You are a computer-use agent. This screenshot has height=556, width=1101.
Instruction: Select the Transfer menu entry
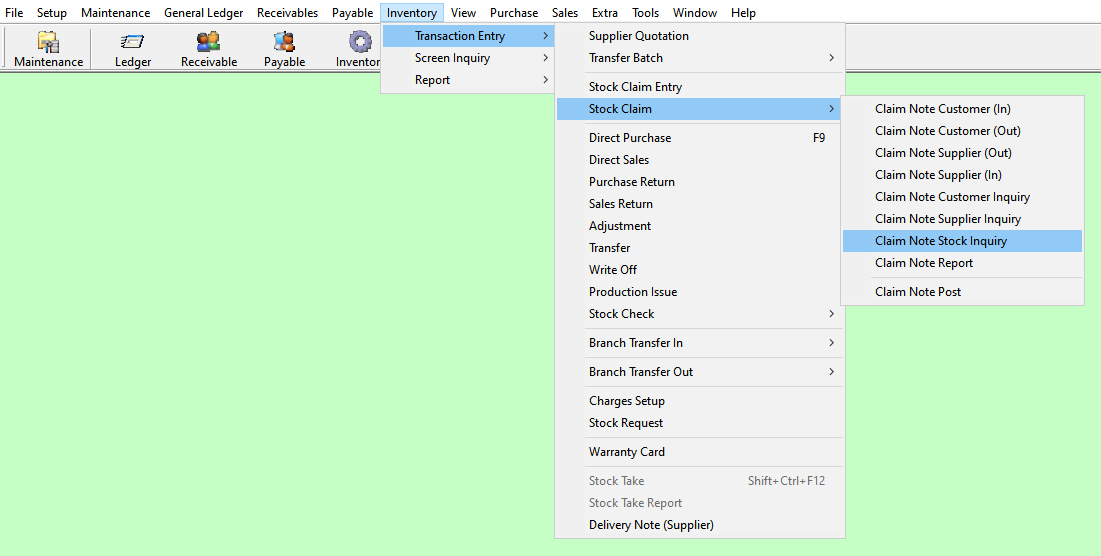click(x=700, y=248)
